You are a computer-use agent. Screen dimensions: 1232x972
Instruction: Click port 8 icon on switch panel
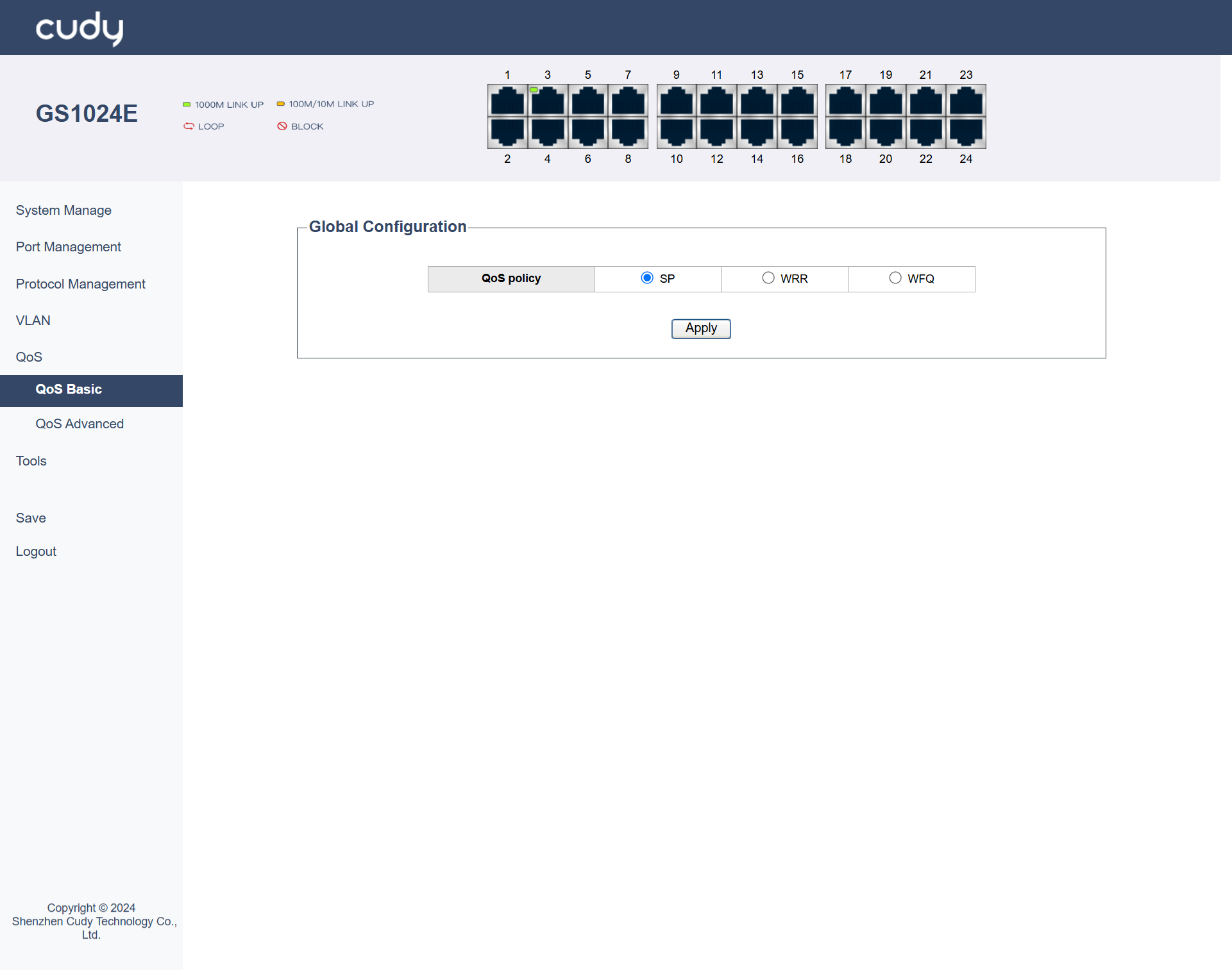(x=628, y=132)
